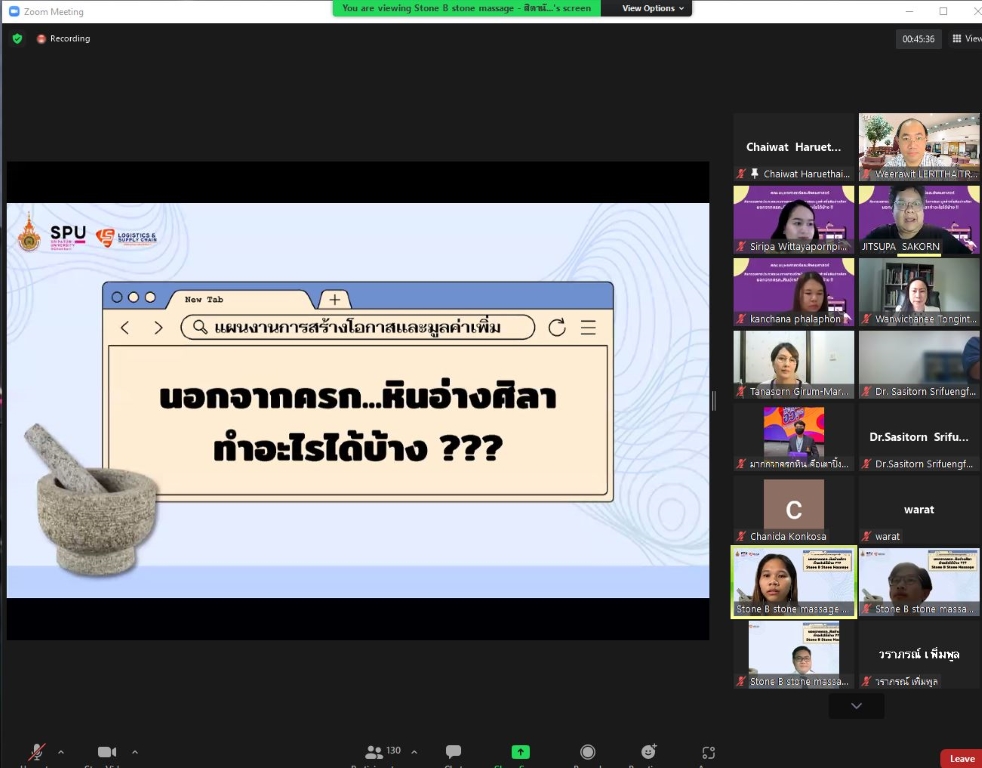Click muted mic icon on kanchana phalaphon's tile
The width and height of the screenshot is (982, 768).
742,319
